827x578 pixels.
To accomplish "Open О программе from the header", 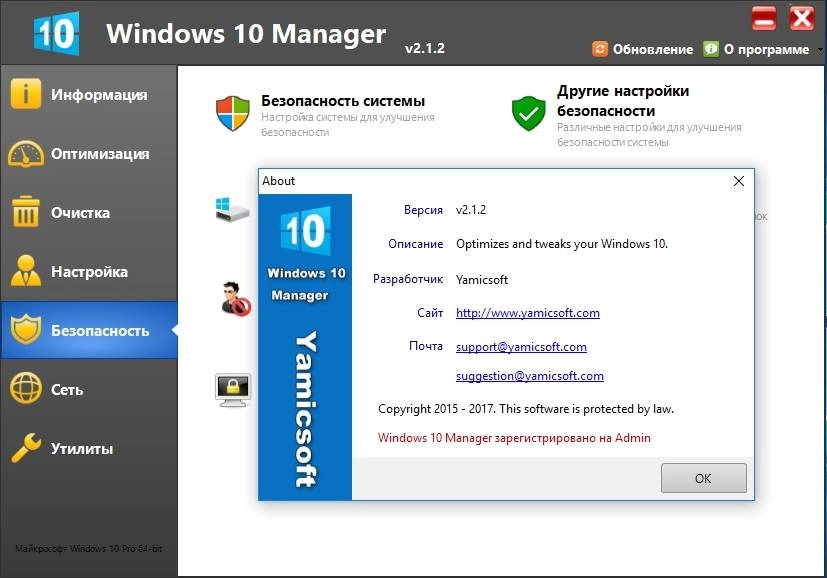I will click(766, 50).
